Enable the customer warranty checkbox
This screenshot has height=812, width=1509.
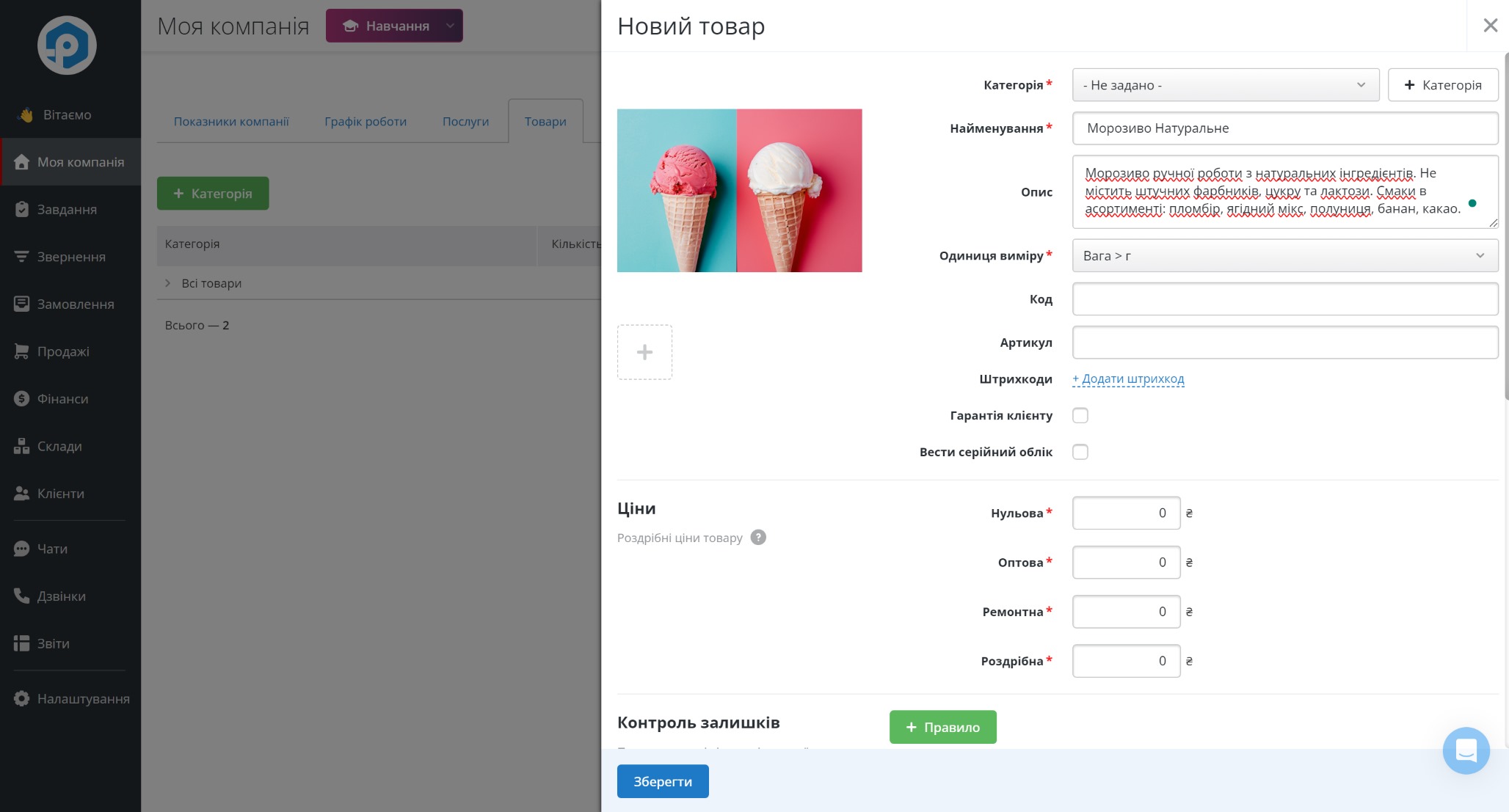[x=1080, y=415]
